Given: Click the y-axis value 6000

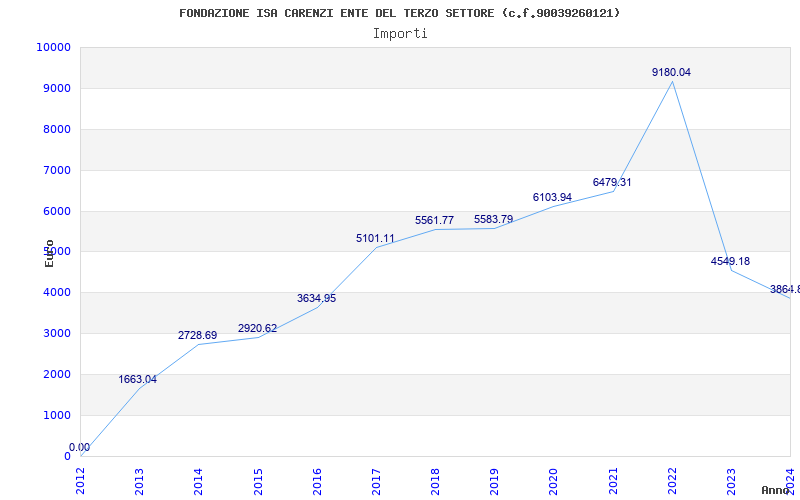Looking at the screenshot, I should pos(57,211).
